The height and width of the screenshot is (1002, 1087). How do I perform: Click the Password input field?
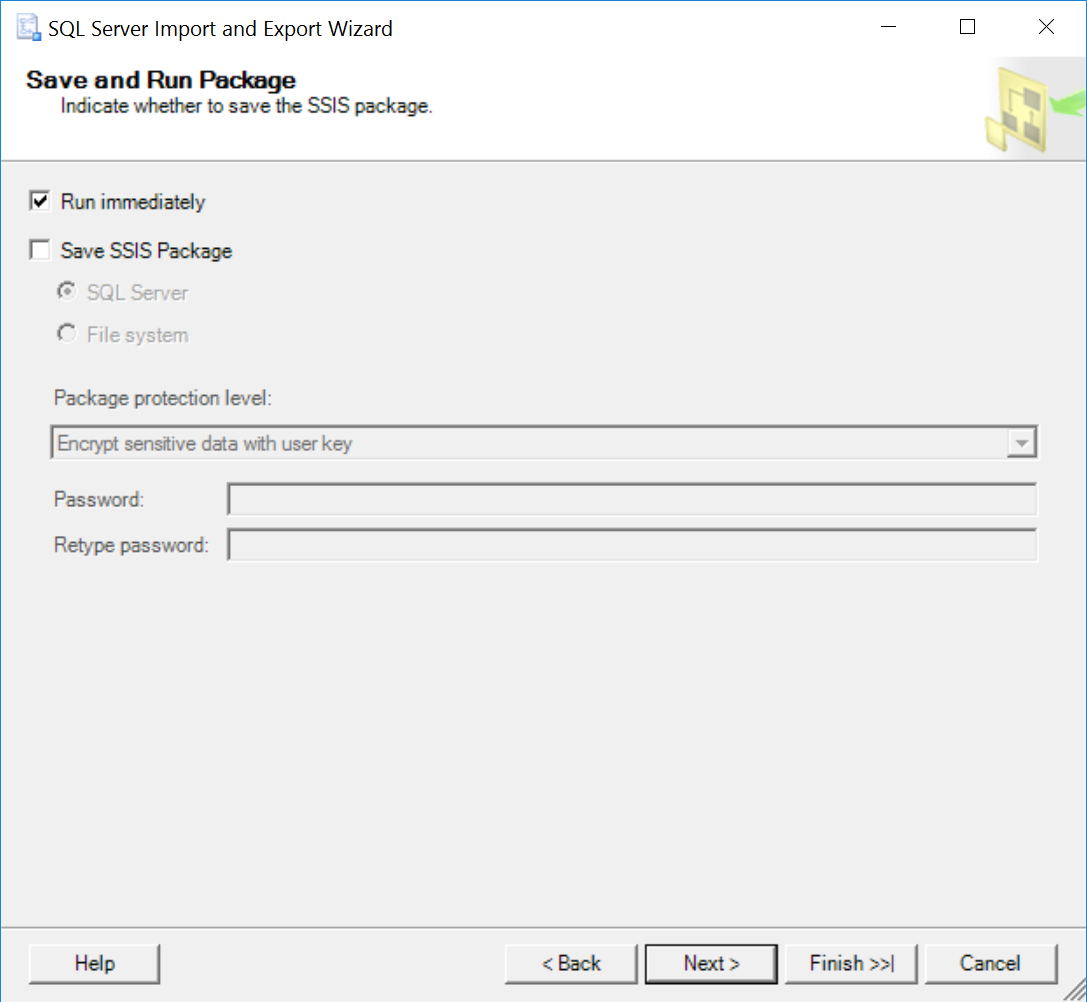[x=632, y=499]
